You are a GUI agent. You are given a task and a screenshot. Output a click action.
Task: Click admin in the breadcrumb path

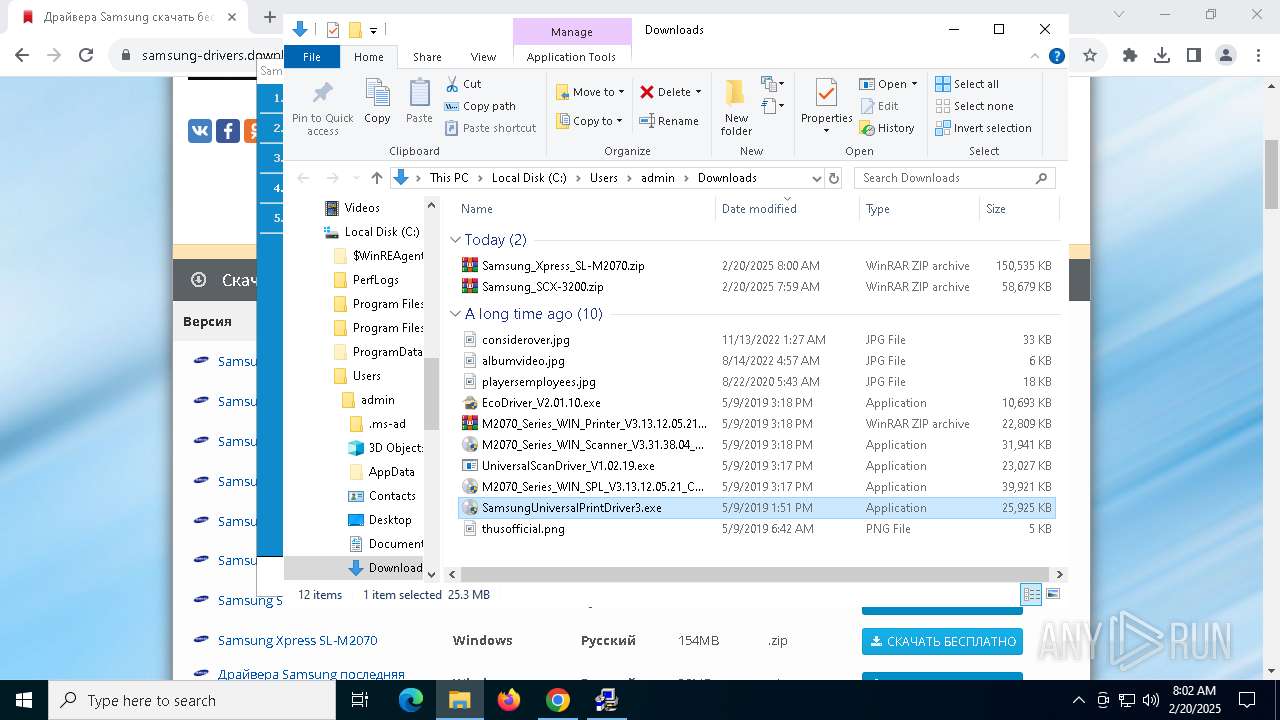[x=658, y=178]
